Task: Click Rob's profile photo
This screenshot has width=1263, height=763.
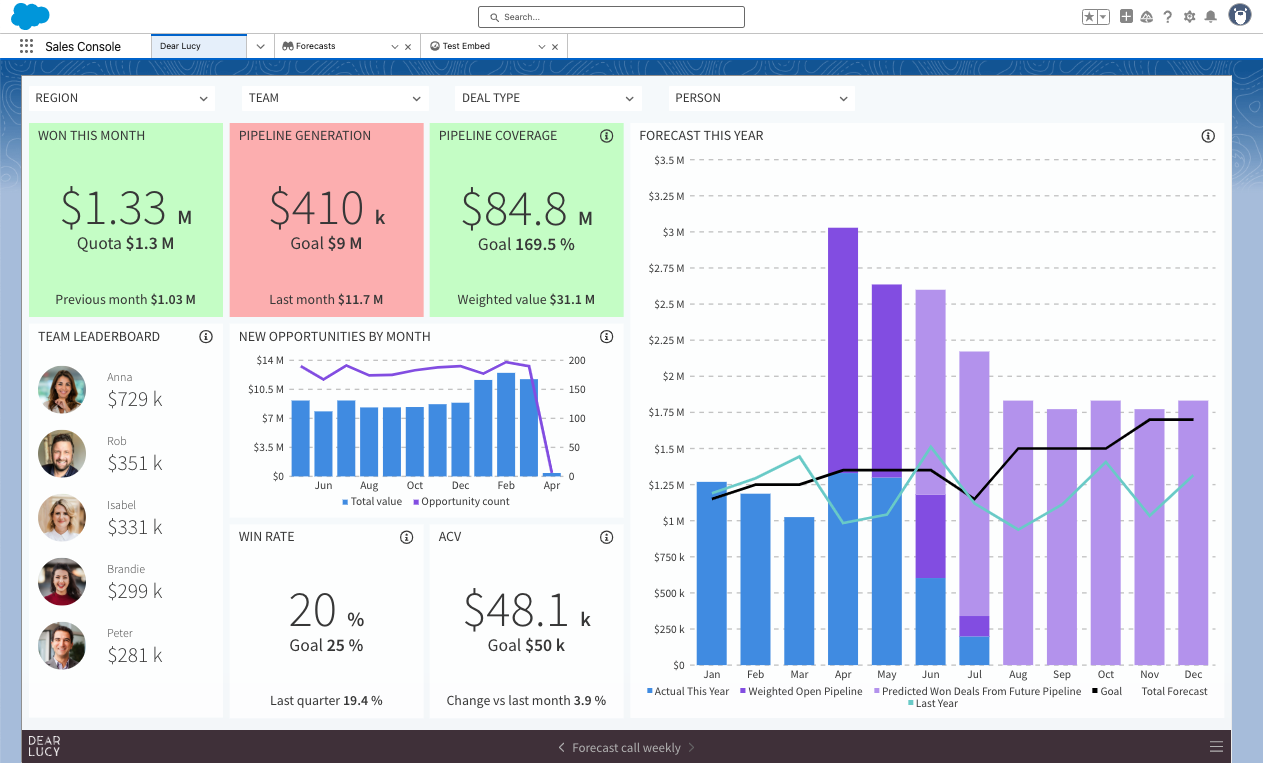Action: (62, 453)
